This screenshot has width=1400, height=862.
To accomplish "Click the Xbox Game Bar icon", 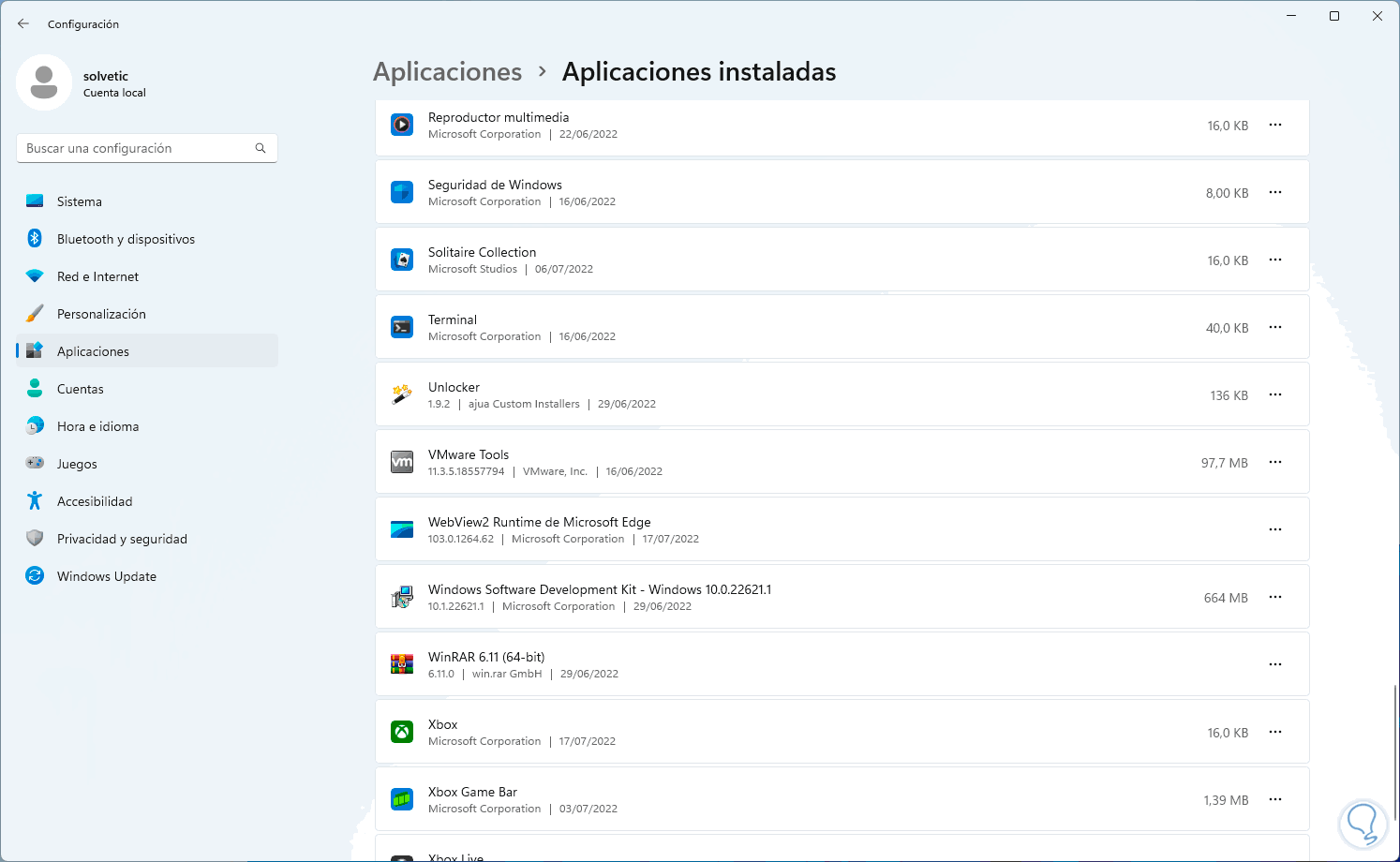I will (402, 799).
